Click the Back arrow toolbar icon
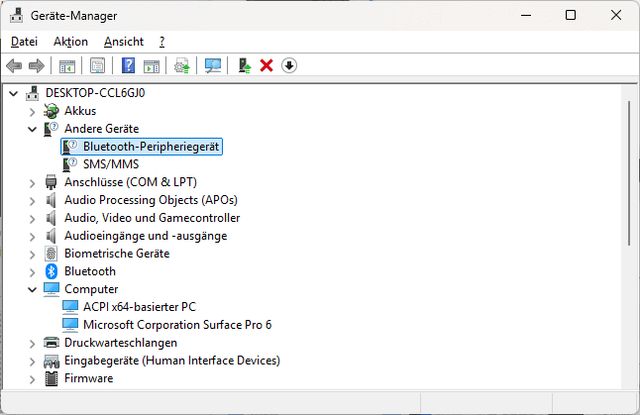 coord(14,66)
